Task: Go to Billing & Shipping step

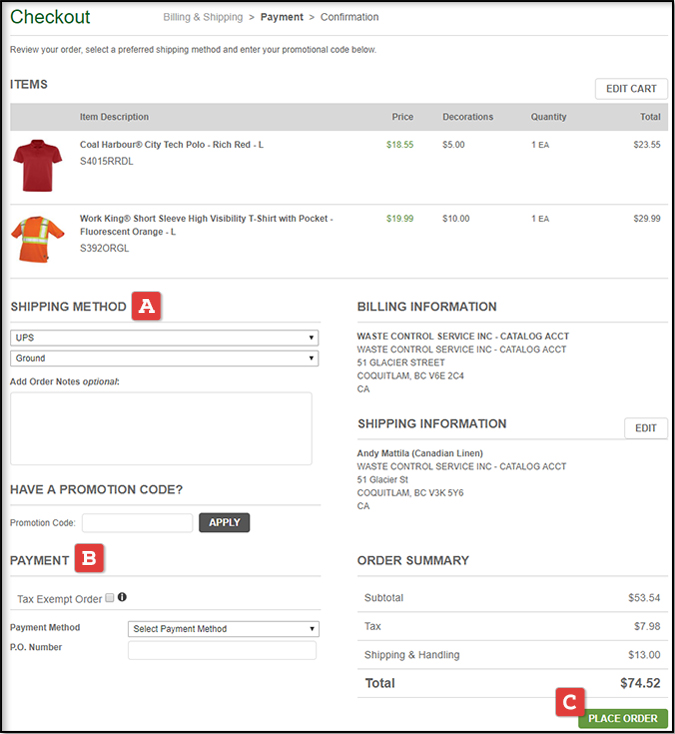Action: 204,17
